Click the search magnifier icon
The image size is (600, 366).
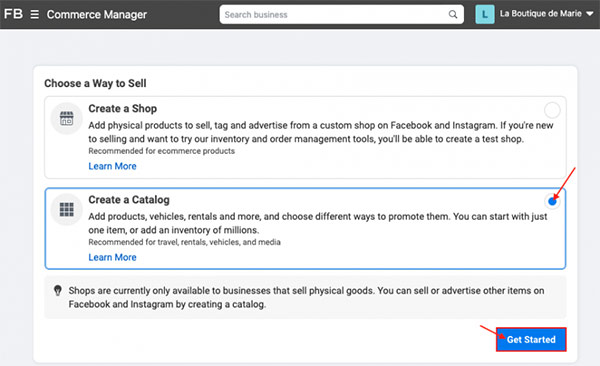pos(453,15)
